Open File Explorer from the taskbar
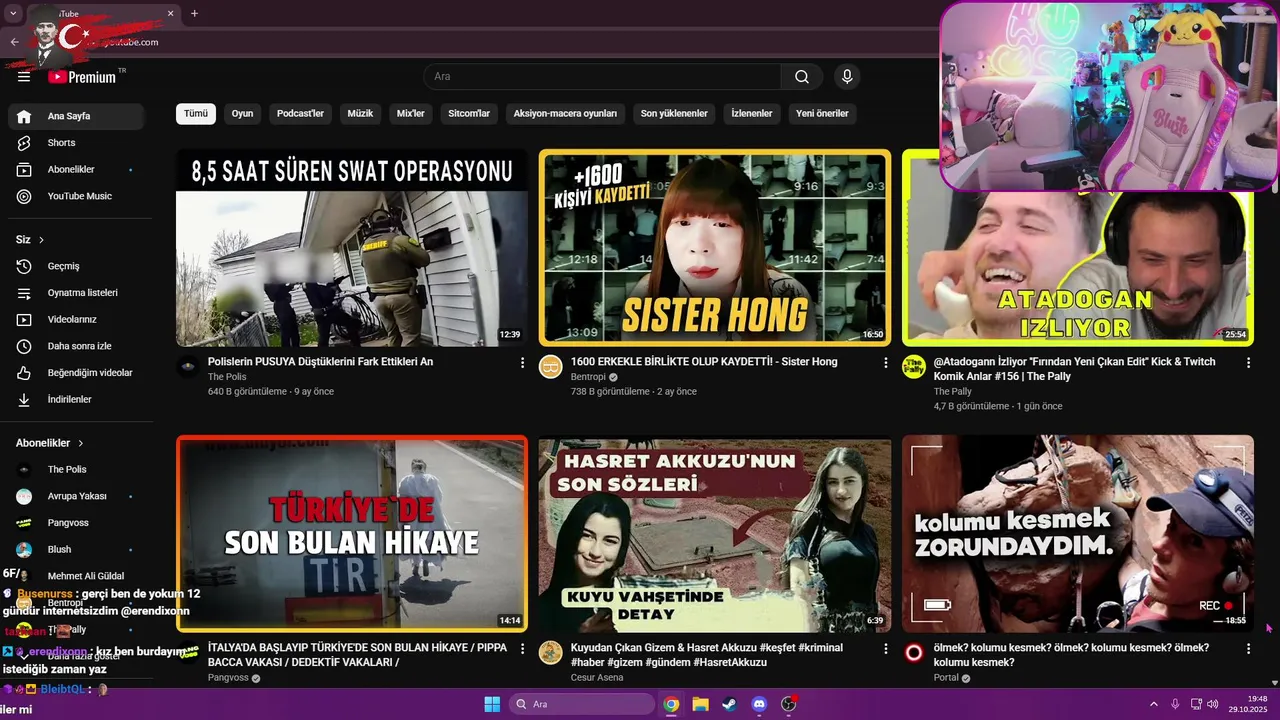The height and width of the screenshot is (720, 1280). (700, 704)
